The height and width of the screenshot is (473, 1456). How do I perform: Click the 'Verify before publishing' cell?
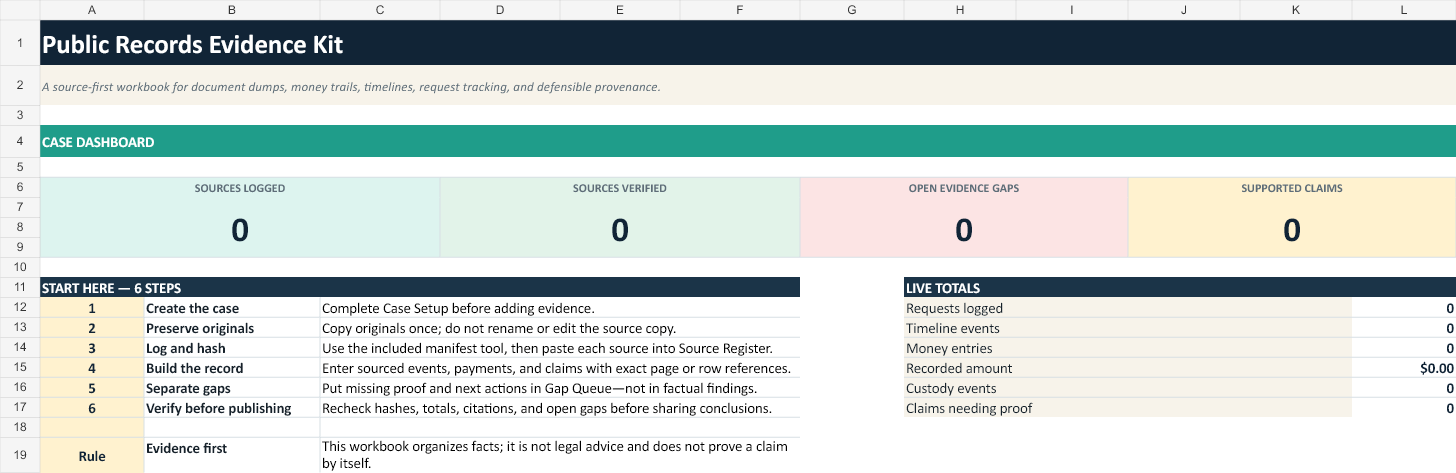click(232, 408)
